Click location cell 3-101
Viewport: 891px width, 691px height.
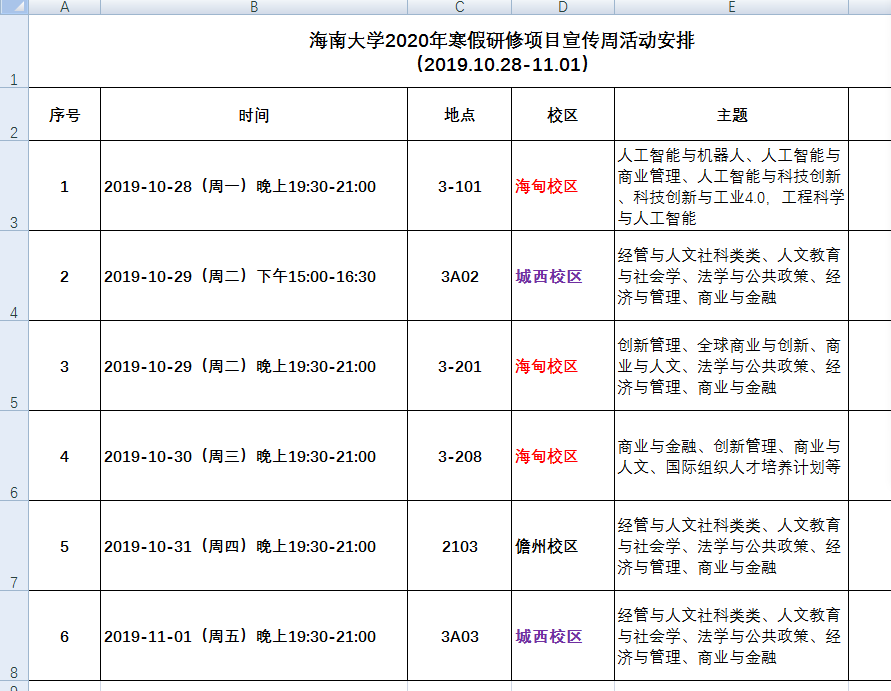coord(460,186)
